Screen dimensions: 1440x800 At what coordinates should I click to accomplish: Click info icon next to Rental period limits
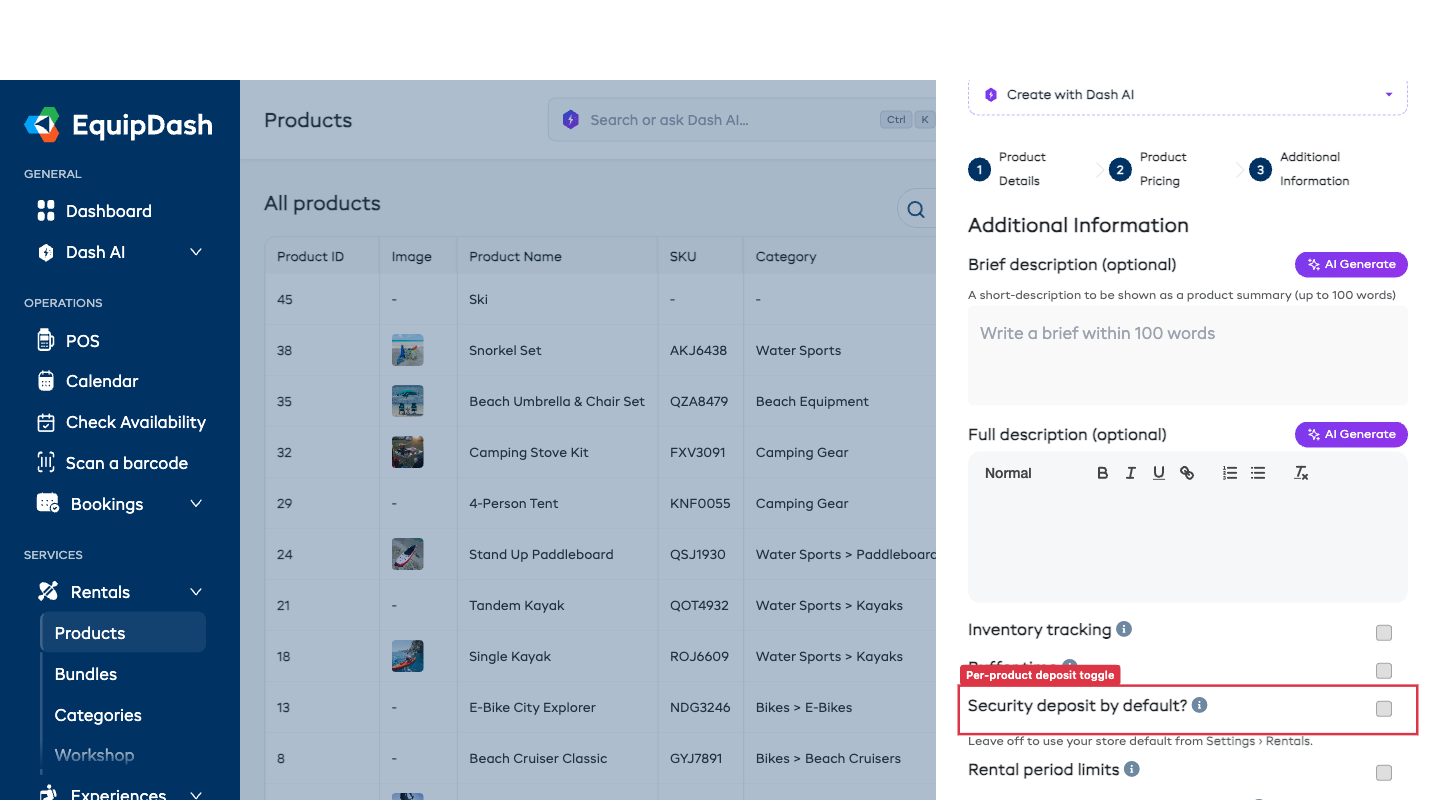coord(1132,769)
